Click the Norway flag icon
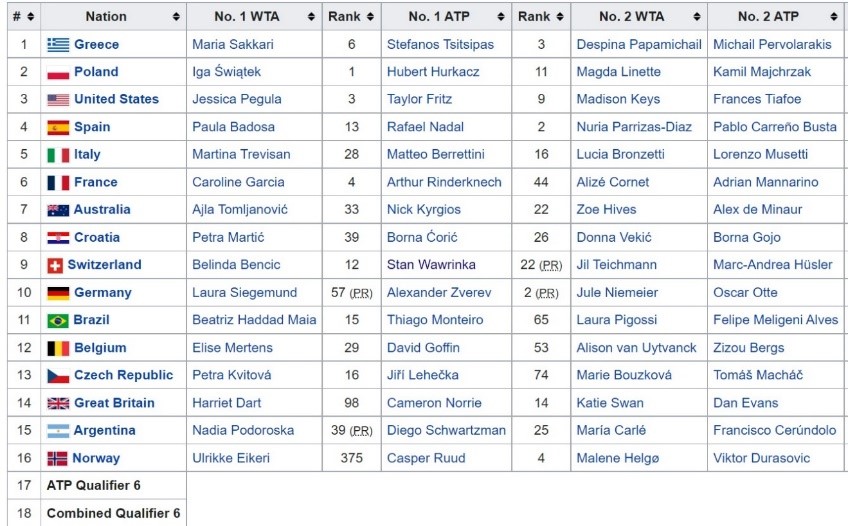This screenshot has width=848, height=526. [x=57, y=458]
